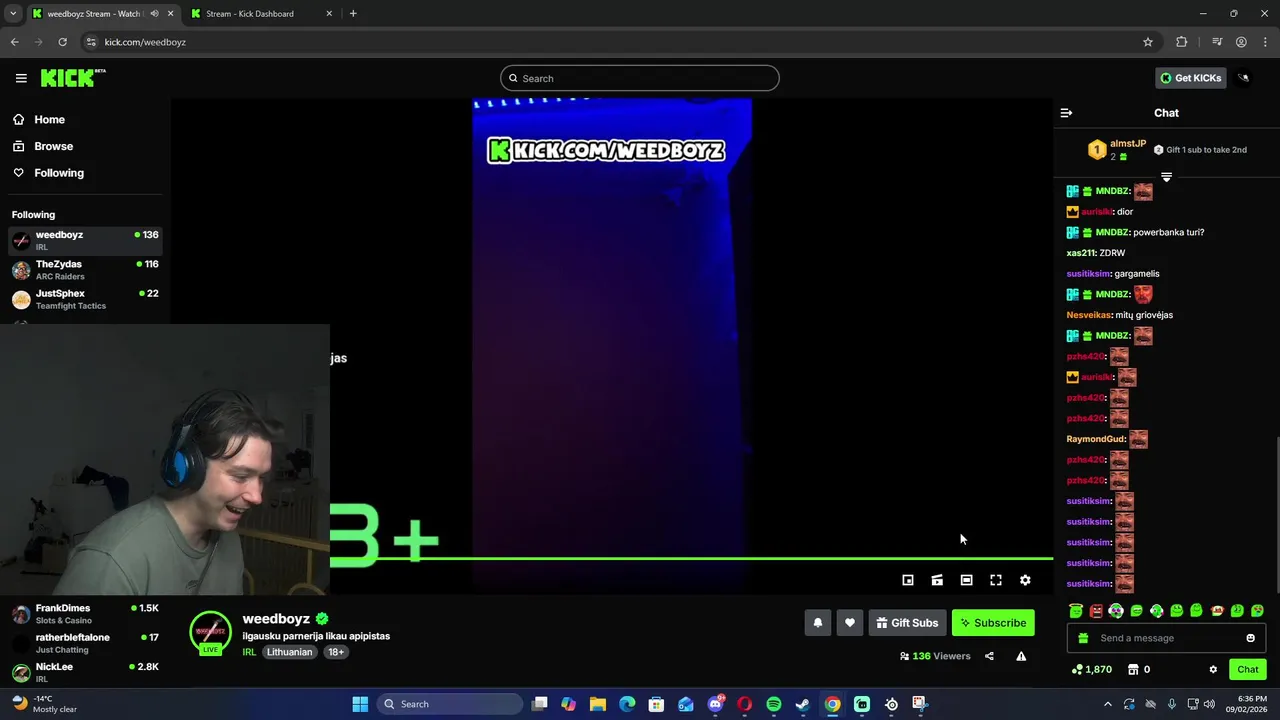The height and width of the screenshot is (720, 1280).
Task: Click the Get KICKs button
Action: pyautogui.click(x=1190, y=78)
